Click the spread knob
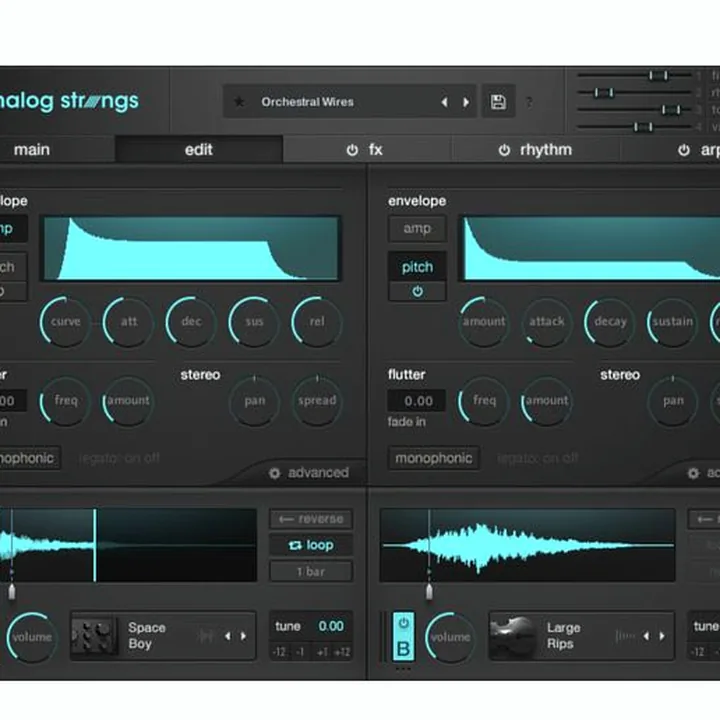720x720 pixels. coord(317,401)
